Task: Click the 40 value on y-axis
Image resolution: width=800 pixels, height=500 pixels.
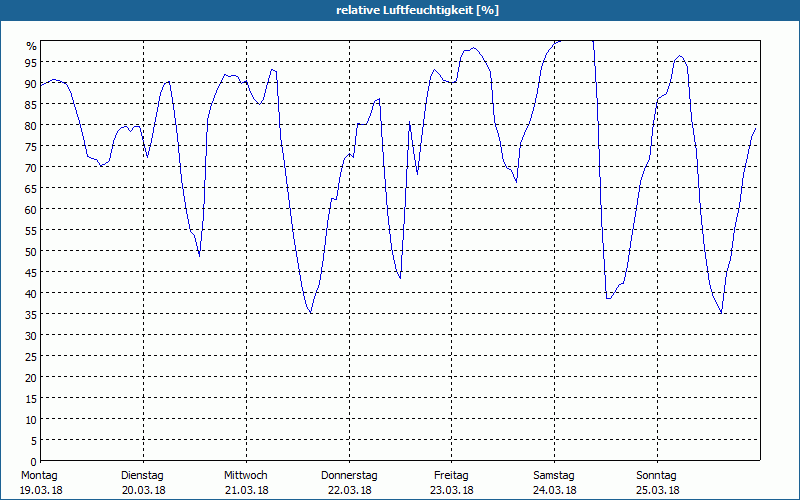Action: tap(31, 293)
